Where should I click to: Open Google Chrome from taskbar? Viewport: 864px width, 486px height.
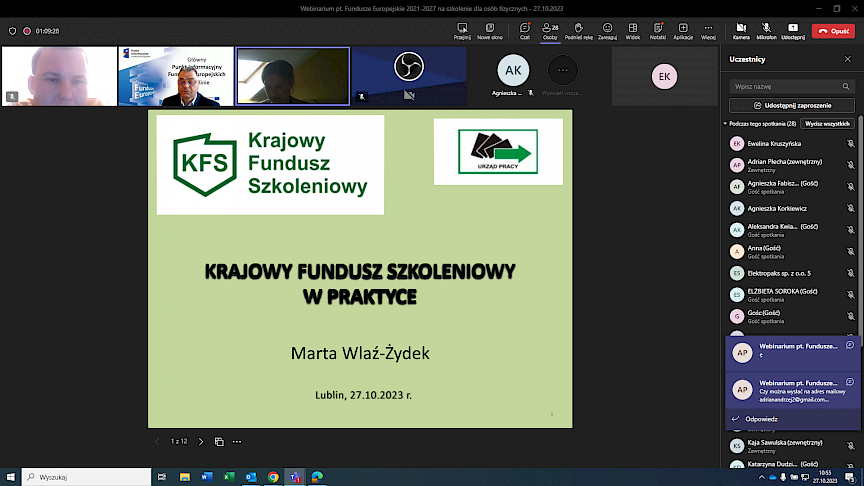click(x=273, y=477)
